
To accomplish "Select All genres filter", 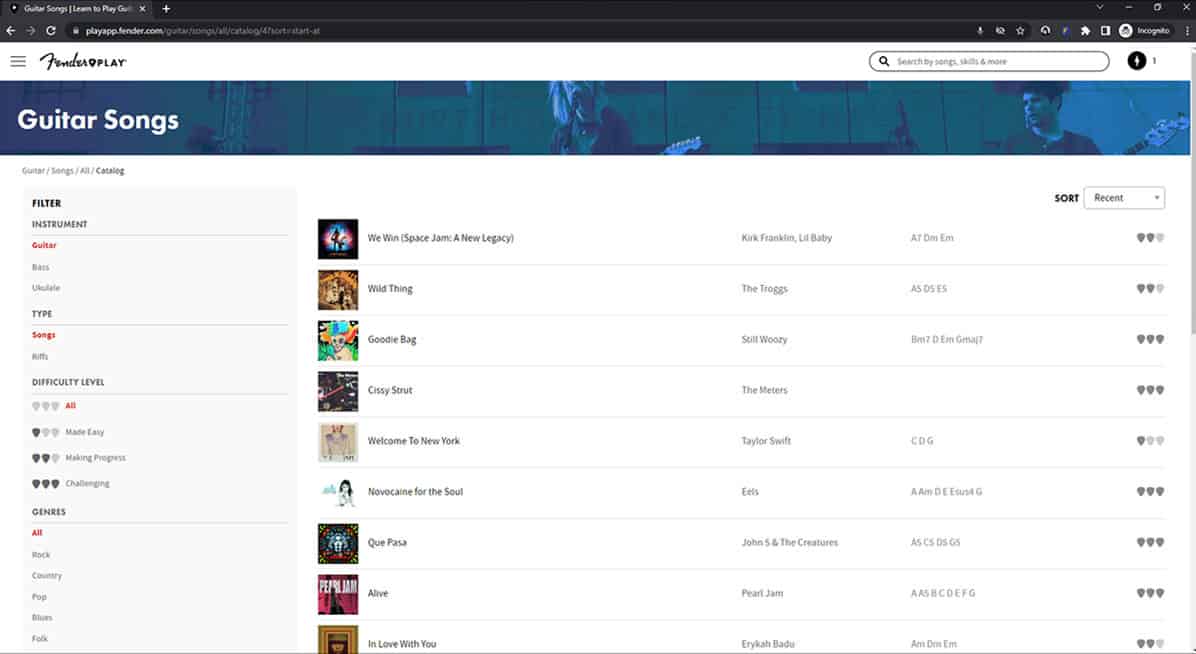I will 37,533.
